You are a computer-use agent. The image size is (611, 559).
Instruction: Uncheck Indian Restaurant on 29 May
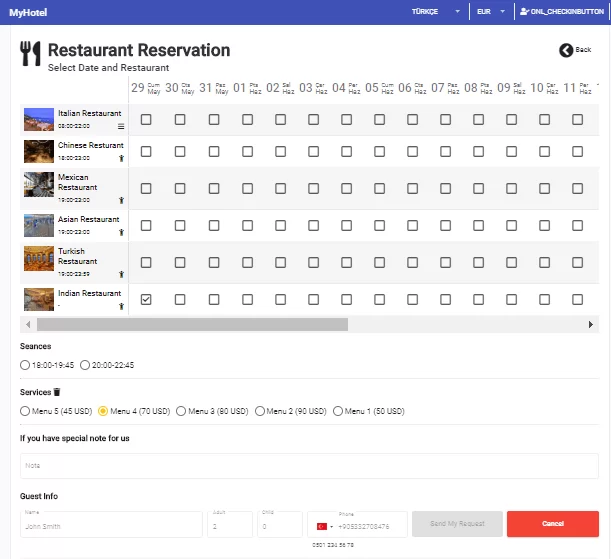coord(146,300)
